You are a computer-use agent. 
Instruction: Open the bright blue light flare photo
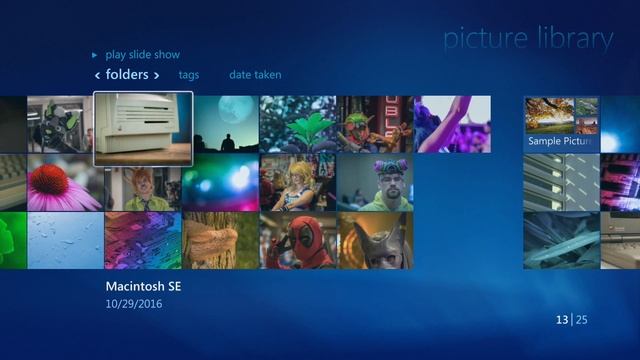(x=620, y=124)
